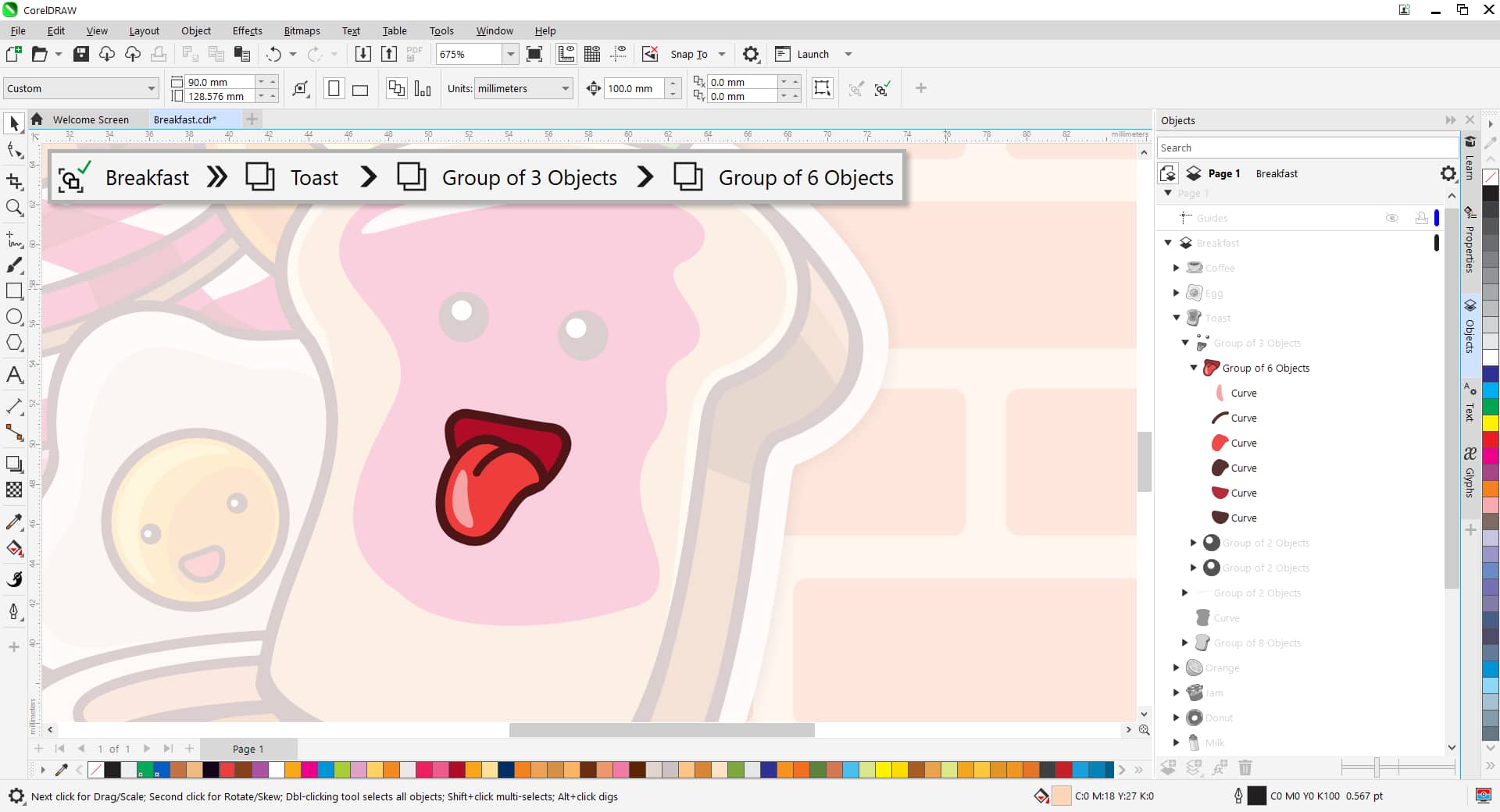1500x812 pixels.
Task: Expand the Coffee group in Objects
Action: (x=1177, y=268)
